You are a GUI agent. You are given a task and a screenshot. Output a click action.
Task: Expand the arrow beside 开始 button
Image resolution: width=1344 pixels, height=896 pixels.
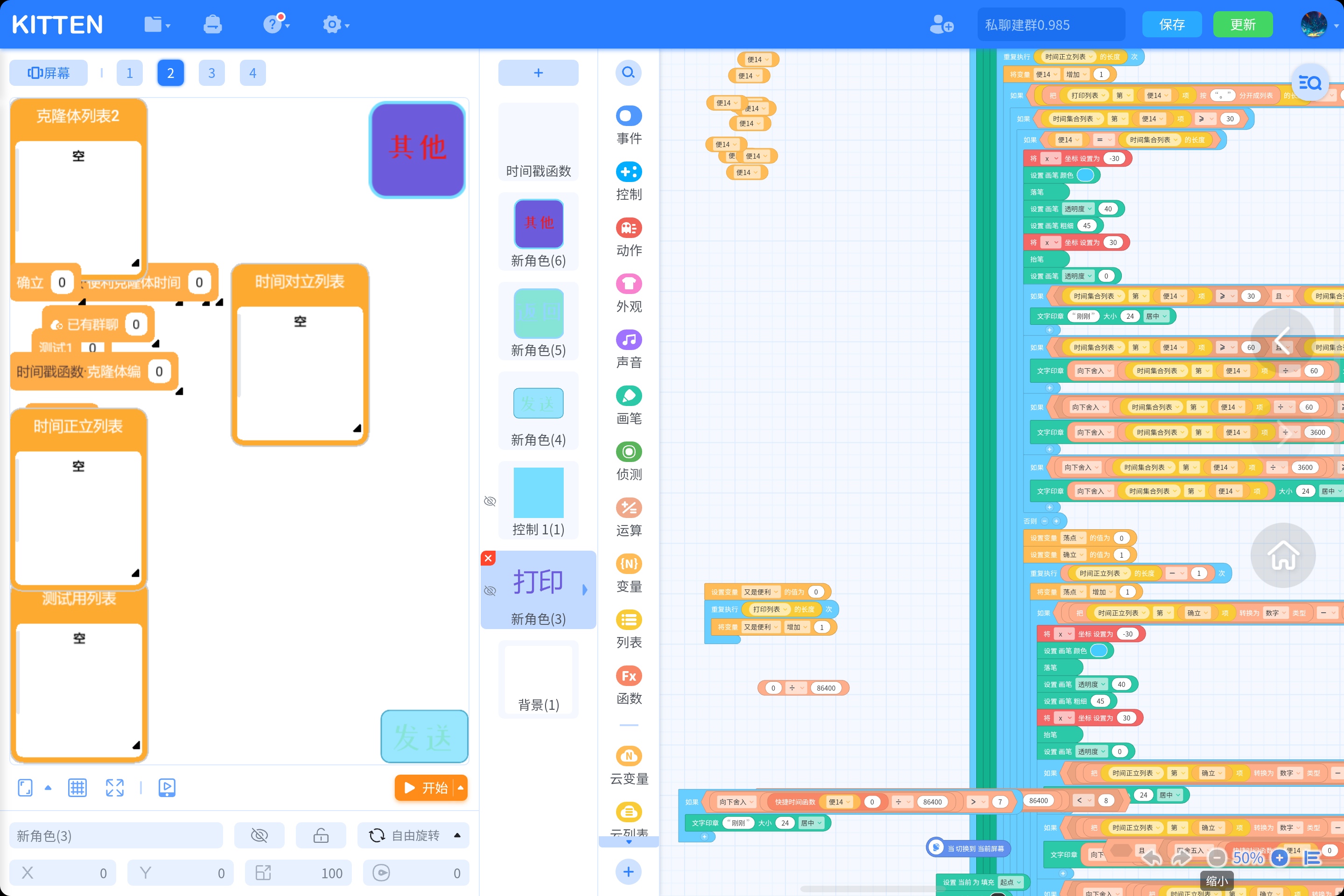coord(461,787)
